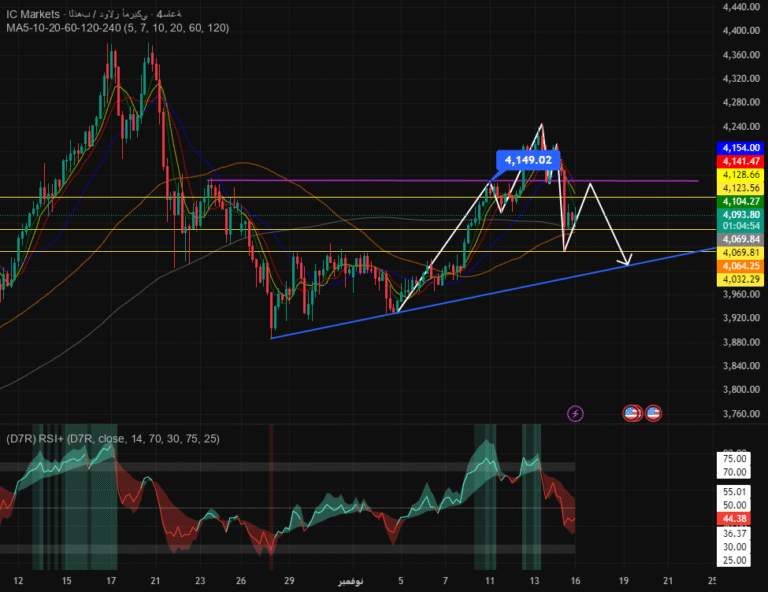Select the purple horizontal resistance line
Image resolution: width=768 pixels, height=592 pixels.
coord(400,180)
